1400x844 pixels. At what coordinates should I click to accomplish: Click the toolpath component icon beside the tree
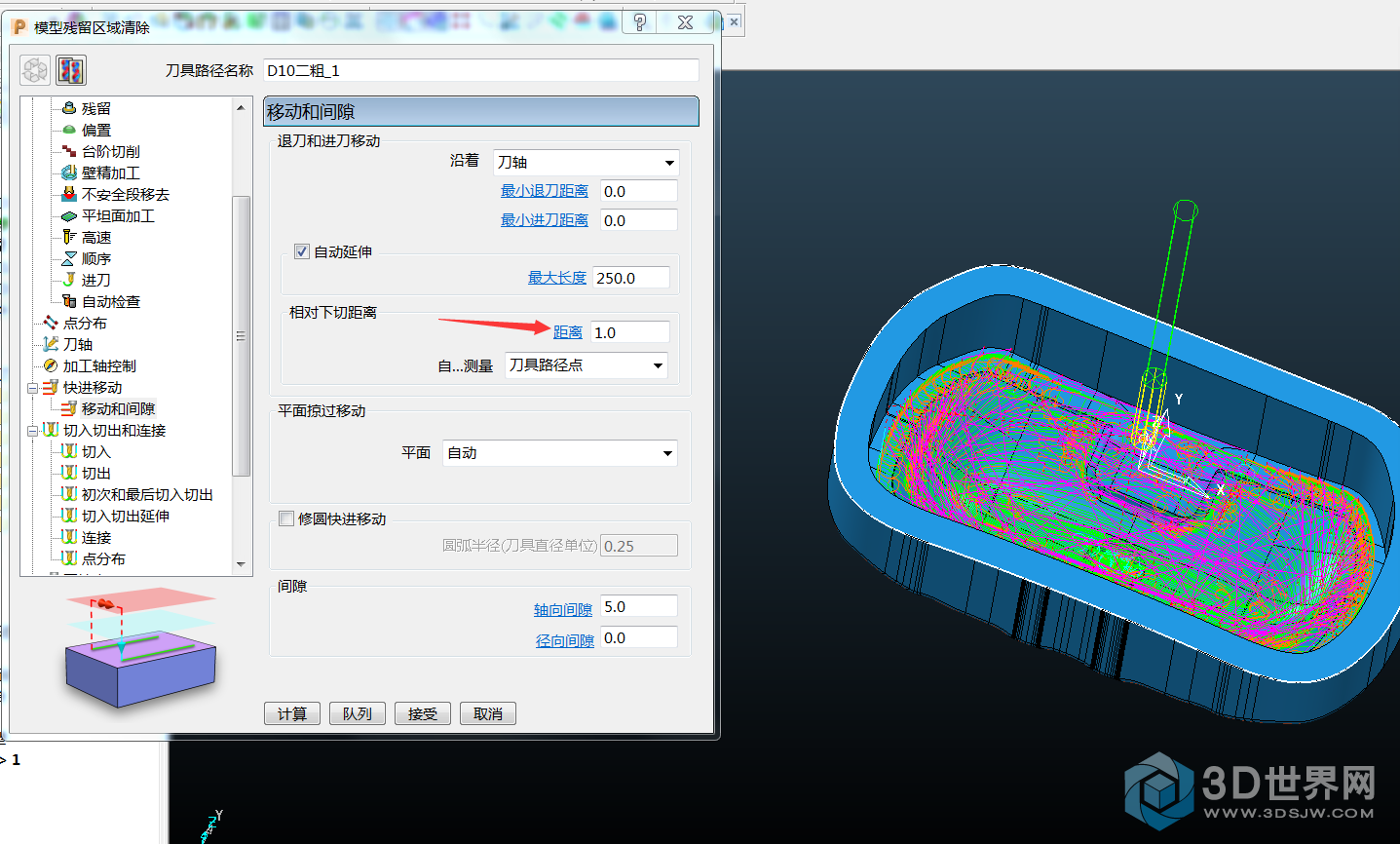[35, 70]
